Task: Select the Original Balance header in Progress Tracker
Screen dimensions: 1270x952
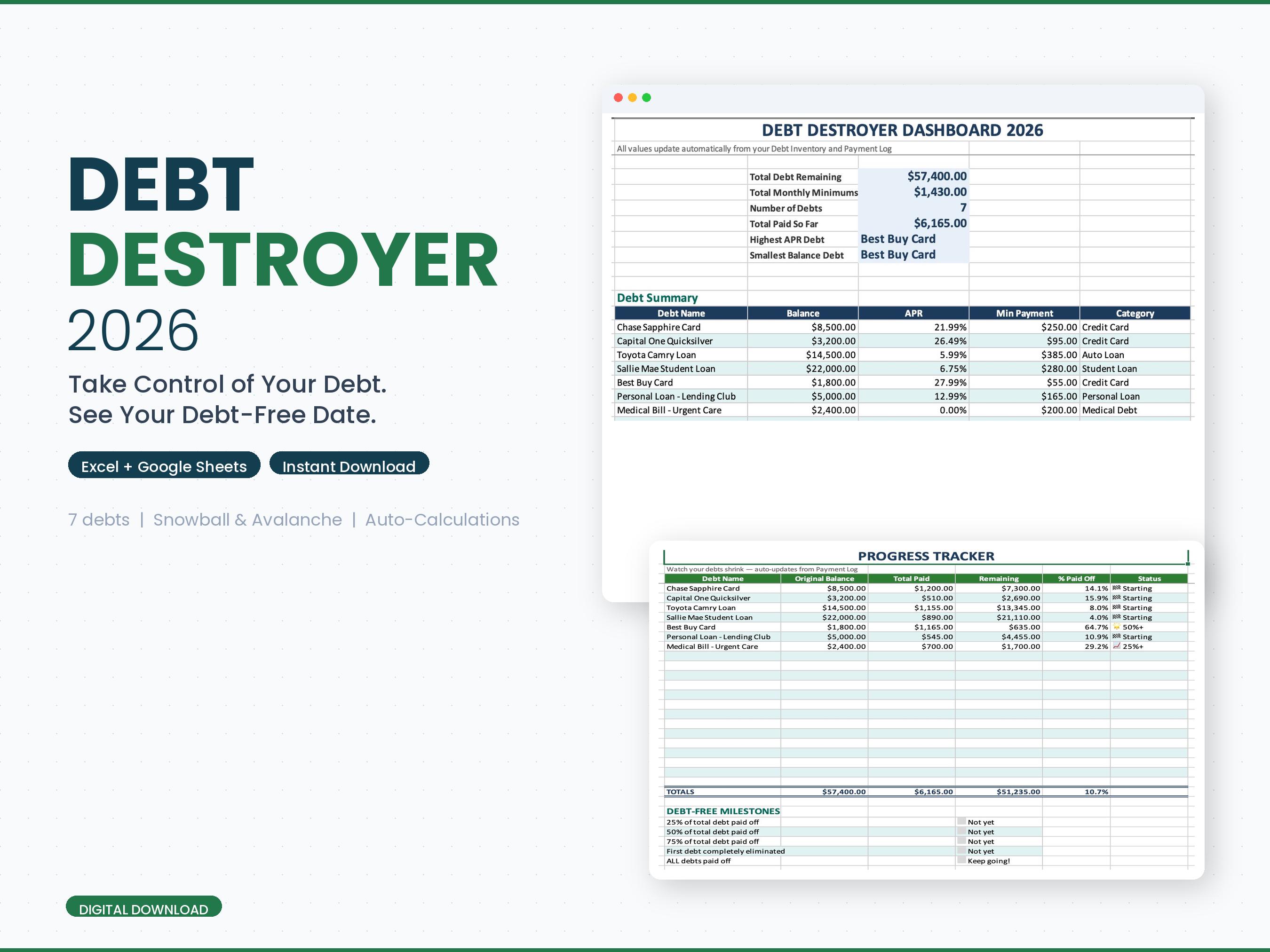Action: tap(825, 578)
